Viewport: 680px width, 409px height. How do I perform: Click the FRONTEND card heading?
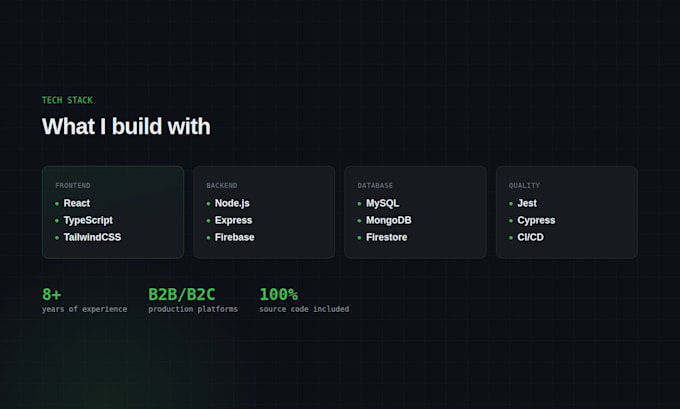click(x=73, y=186)
